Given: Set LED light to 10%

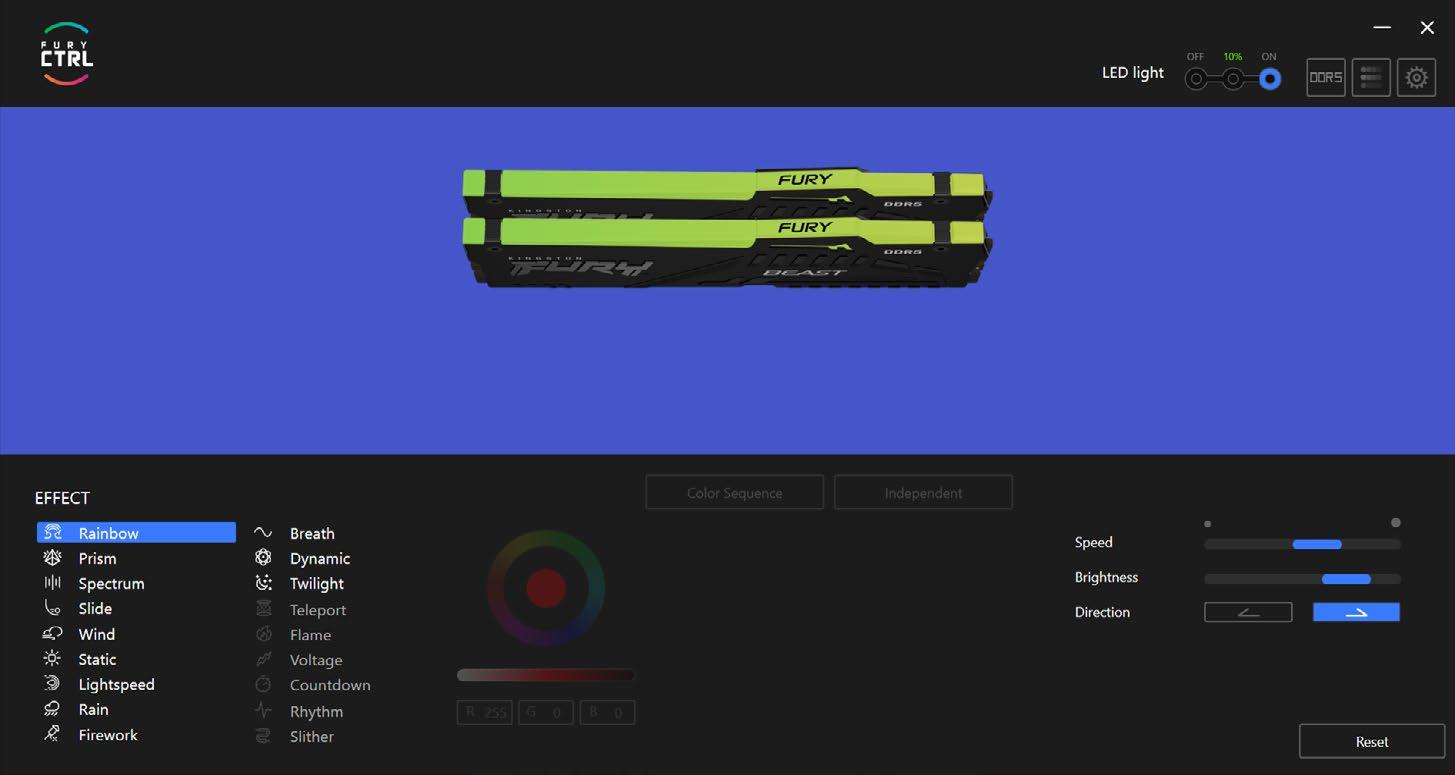Looking at the screenshot, I should pos(1233,79).
